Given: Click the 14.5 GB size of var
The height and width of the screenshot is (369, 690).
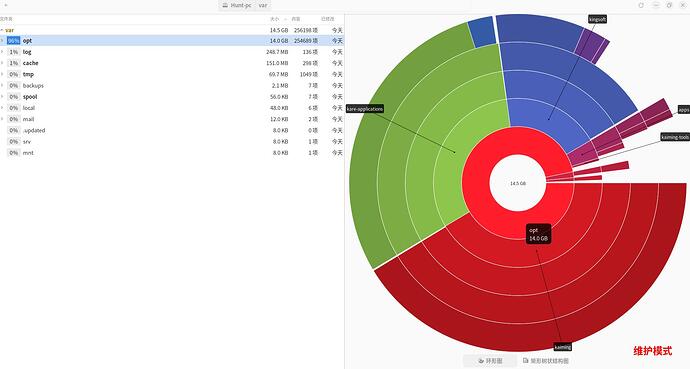Looking at the screenshot, I should [x=279, y=30].
